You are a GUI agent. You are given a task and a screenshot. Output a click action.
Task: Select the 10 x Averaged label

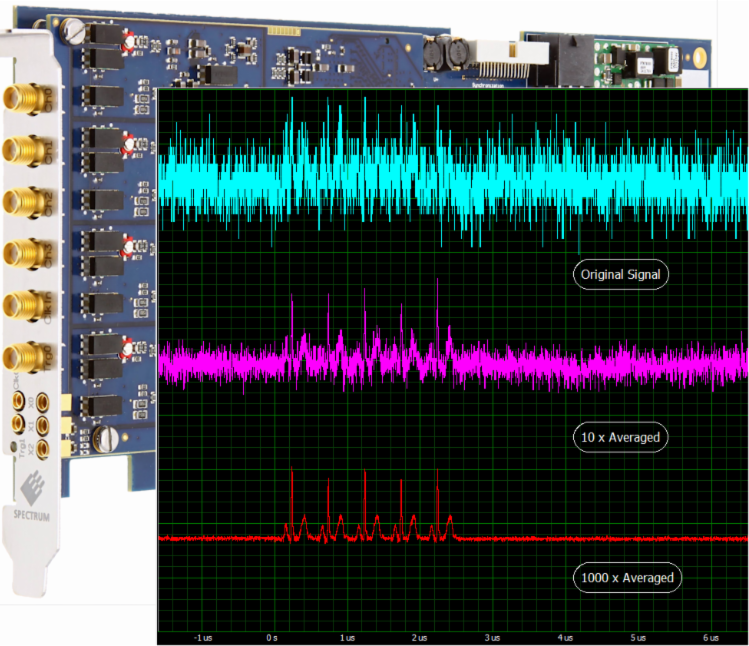point(620,437)
